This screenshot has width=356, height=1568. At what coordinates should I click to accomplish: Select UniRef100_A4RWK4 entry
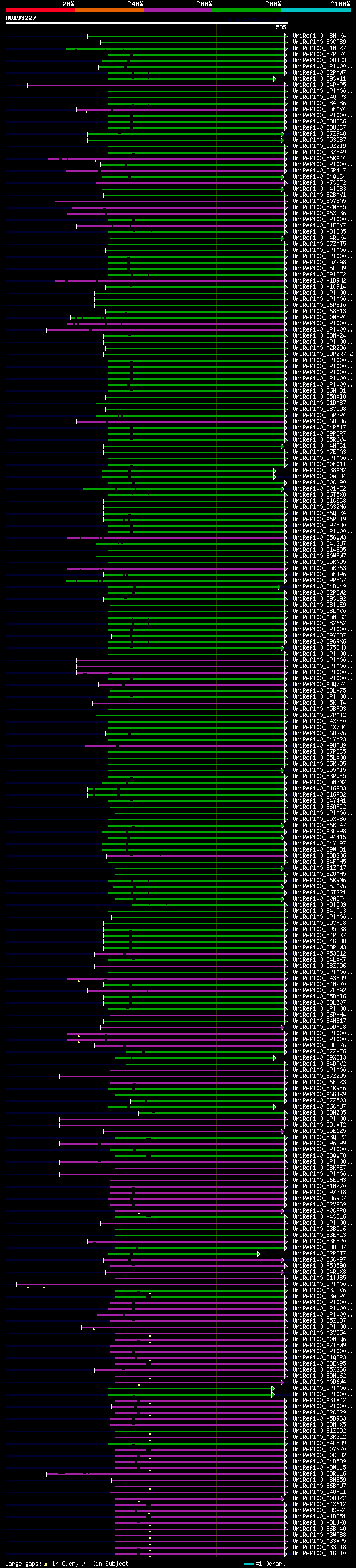(x=319, y=238)
